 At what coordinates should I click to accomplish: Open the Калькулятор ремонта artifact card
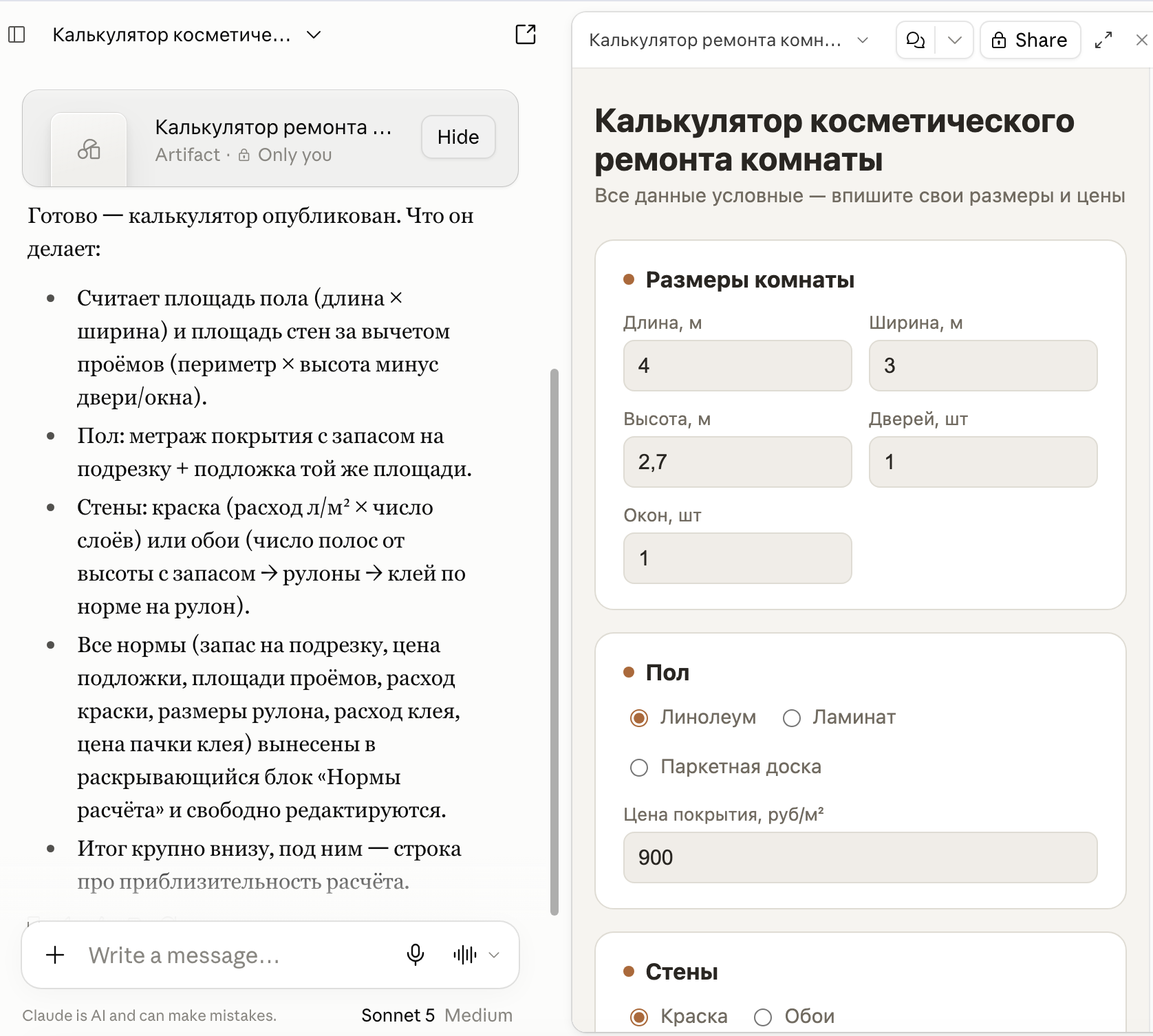[270, 138]
